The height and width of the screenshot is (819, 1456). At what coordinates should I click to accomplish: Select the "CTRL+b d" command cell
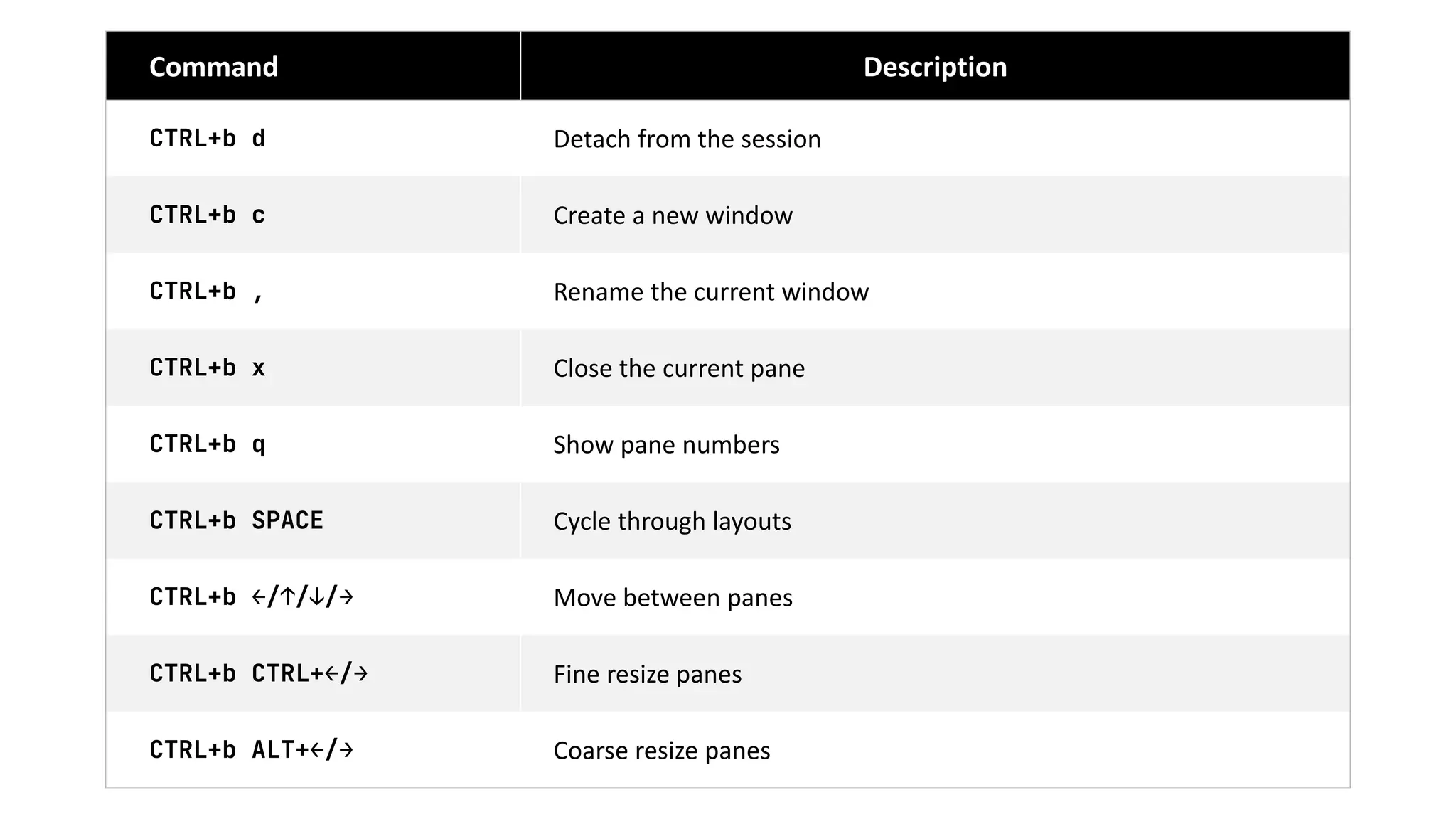[207, 139]
